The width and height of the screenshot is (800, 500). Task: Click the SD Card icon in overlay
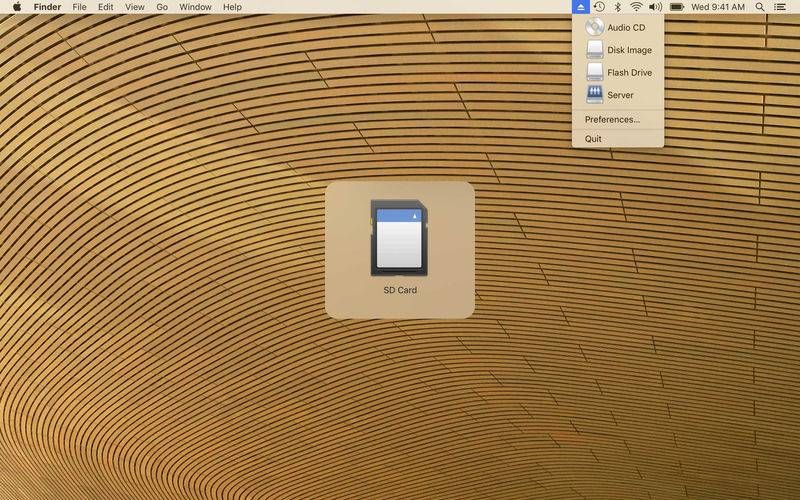tap(399, 238)
